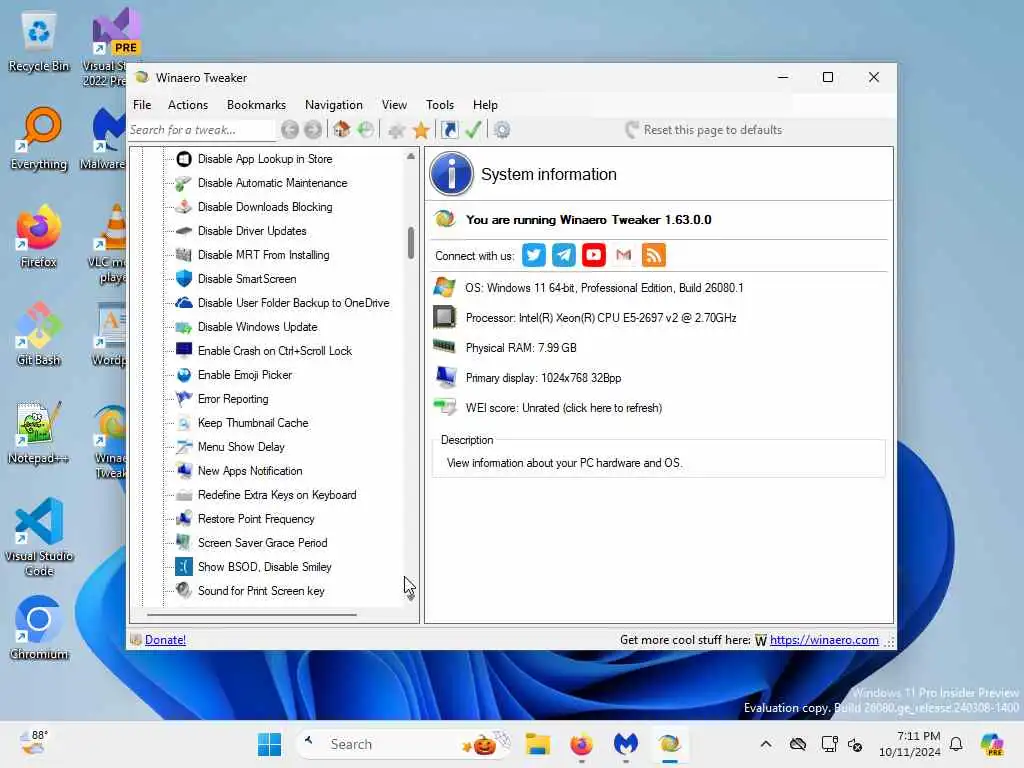This screenshot has height=768, width=1024.
Task: Open Firefox from the taskbar
Action: pos(581,744)
